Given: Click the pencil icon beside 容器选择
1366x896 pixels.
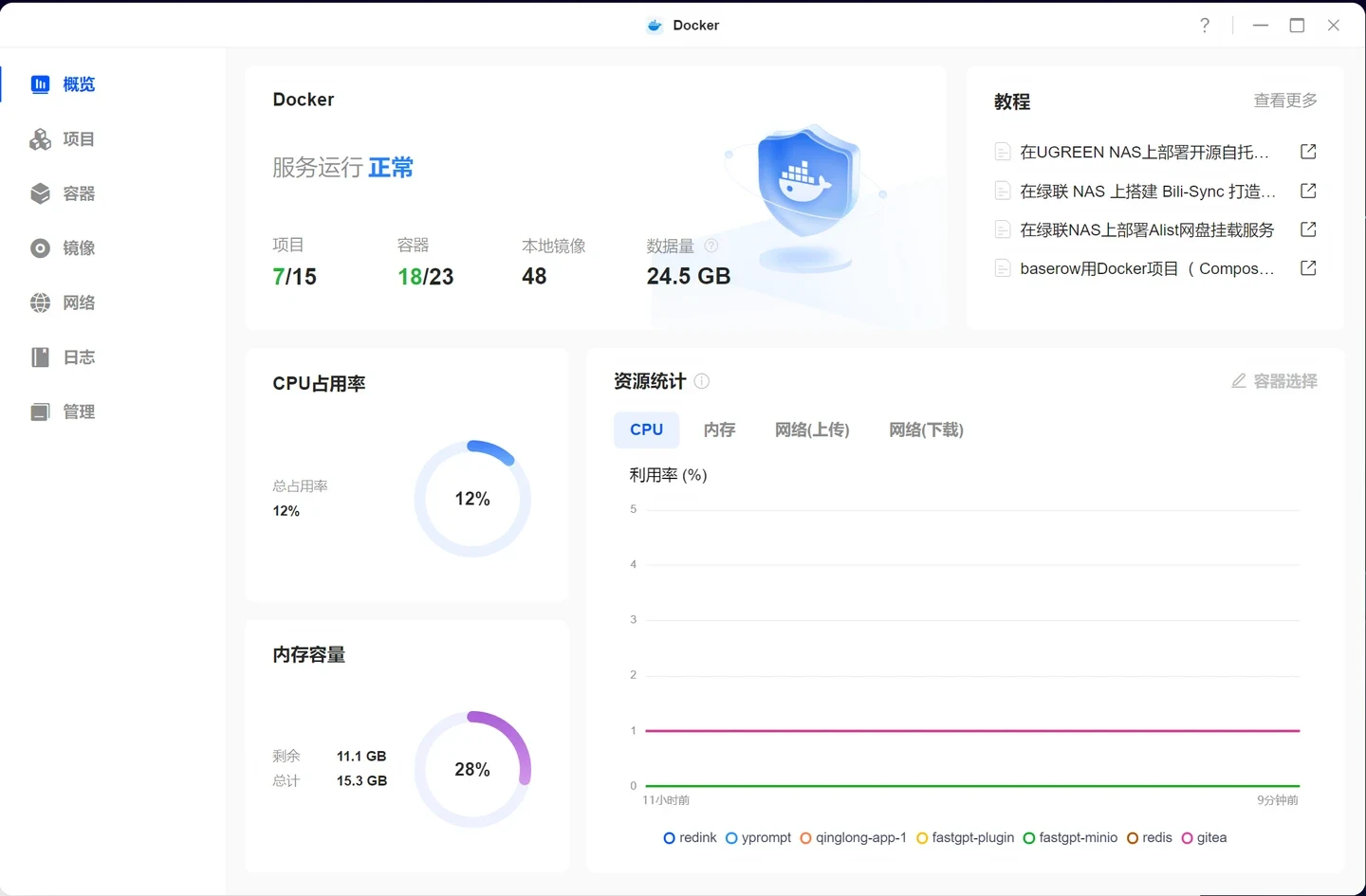Looking at the screenshot, I should click(1239, 381).
